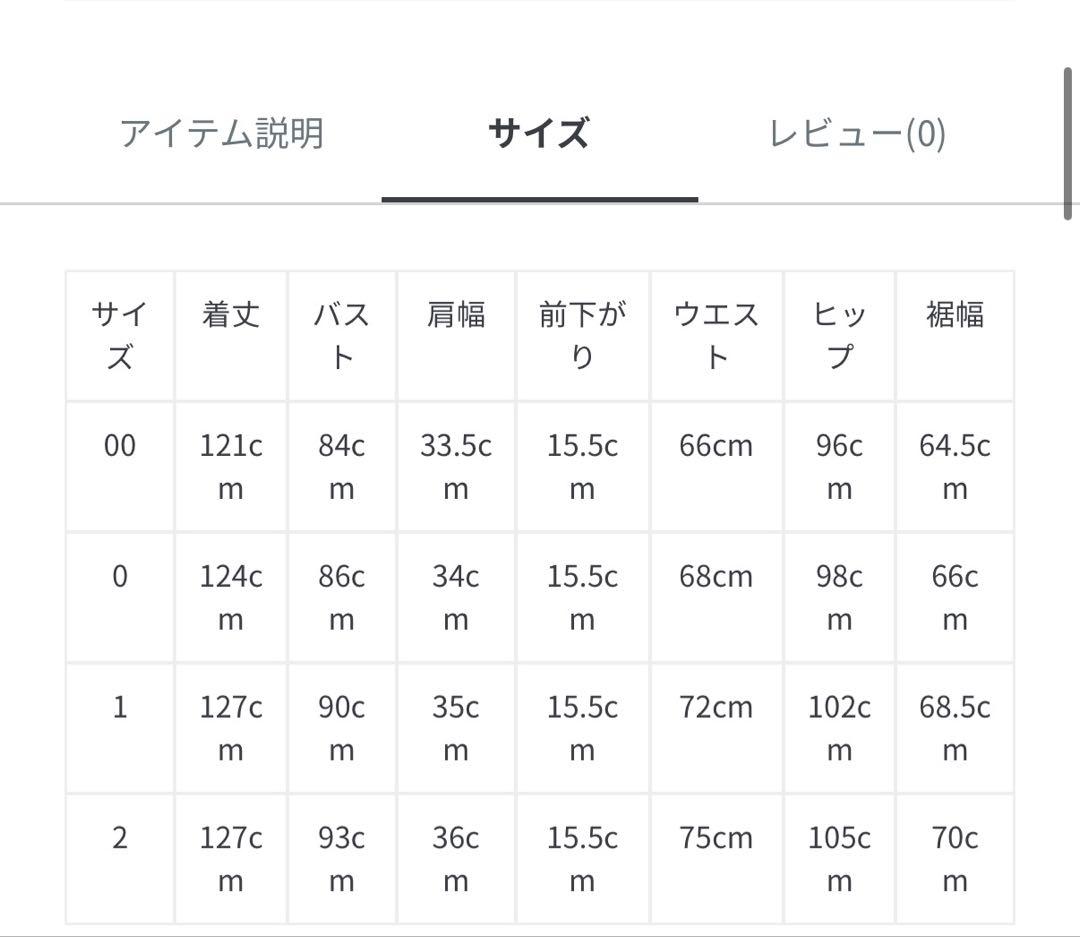The height and width of the screenshot is (937, 1080).
Task: Select size 00 row label
Action: point(119,446)
